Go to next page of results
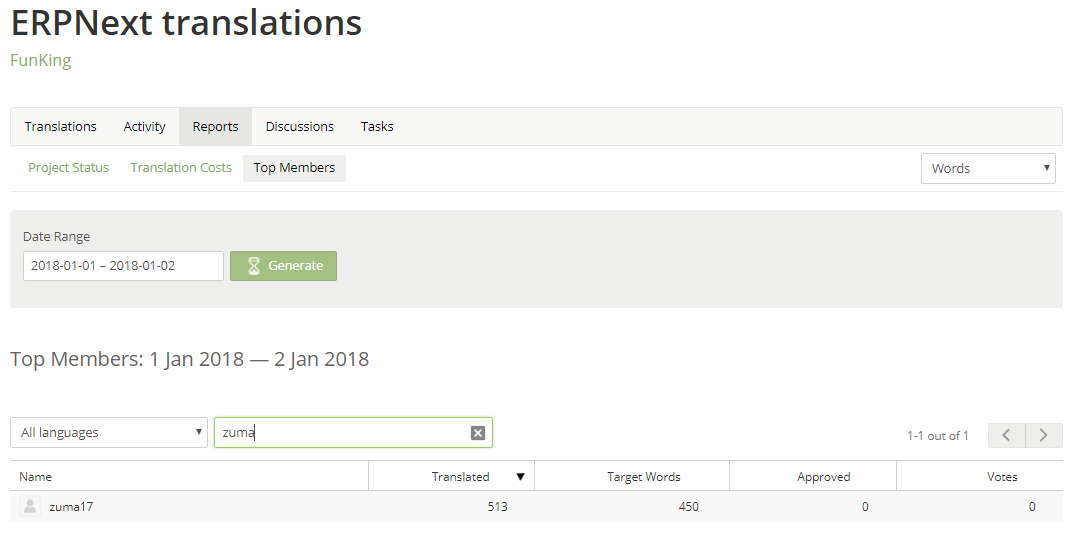This screenshot has height=534, width=1085. [x=1043, y=435]
